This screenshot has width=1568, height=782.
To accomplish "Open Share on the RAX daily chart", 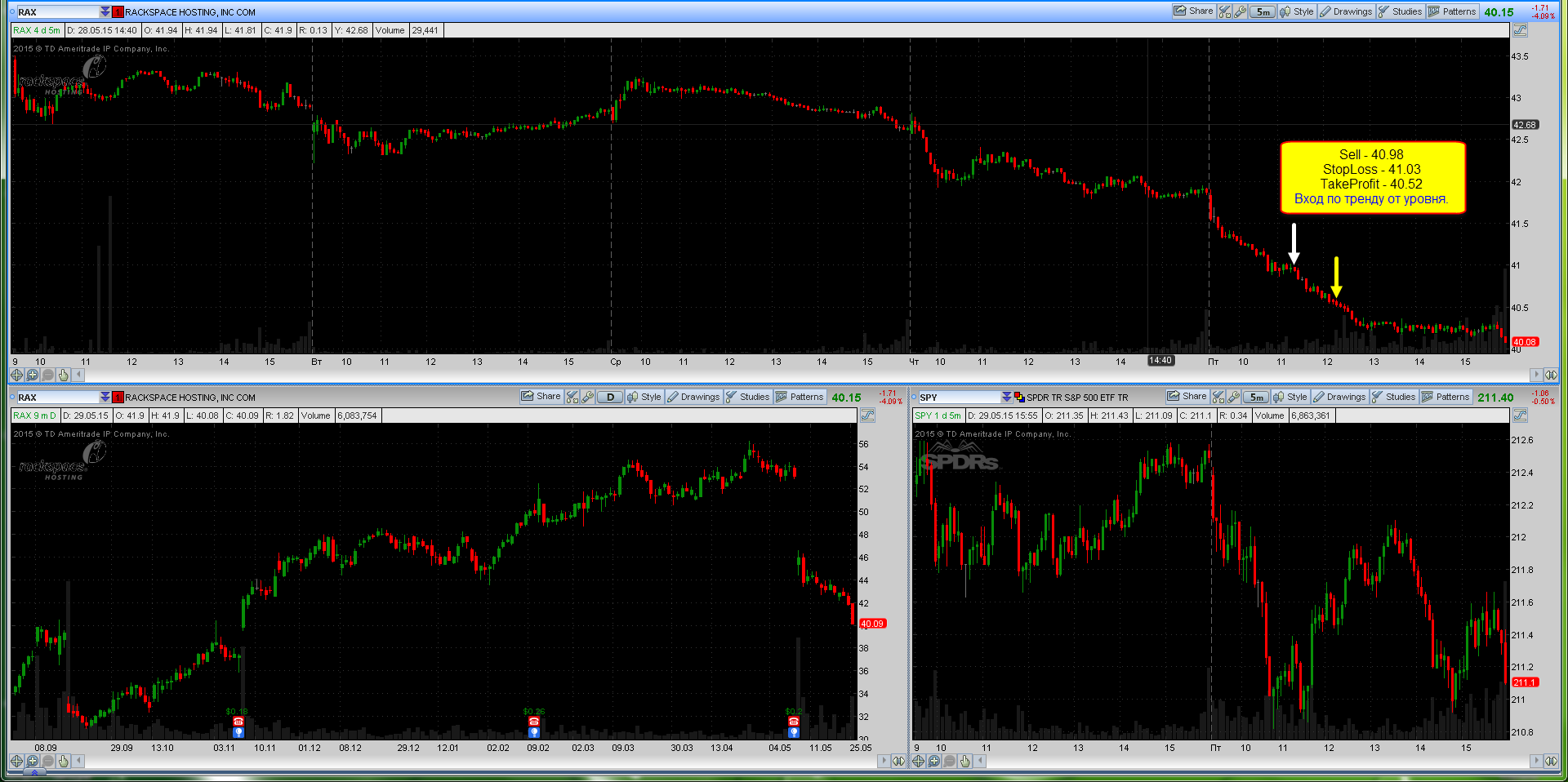I will pos(541,397).
